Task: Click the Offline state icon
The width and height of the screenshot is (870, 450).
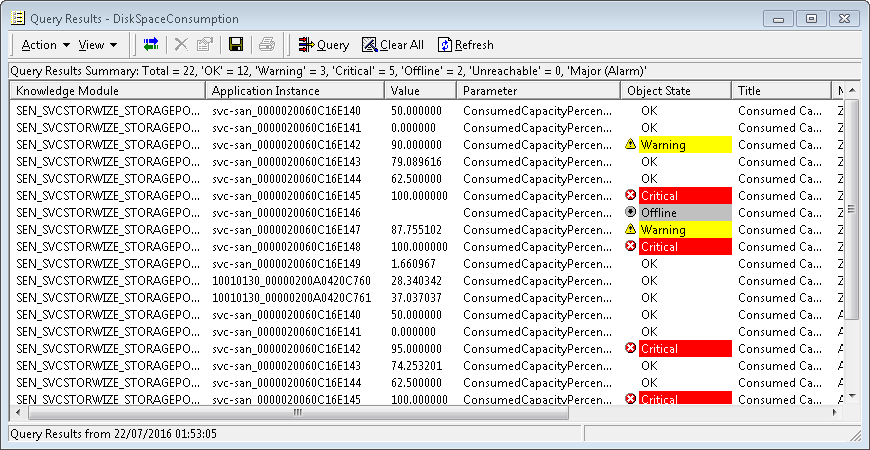Action: [x=630, y=213]
